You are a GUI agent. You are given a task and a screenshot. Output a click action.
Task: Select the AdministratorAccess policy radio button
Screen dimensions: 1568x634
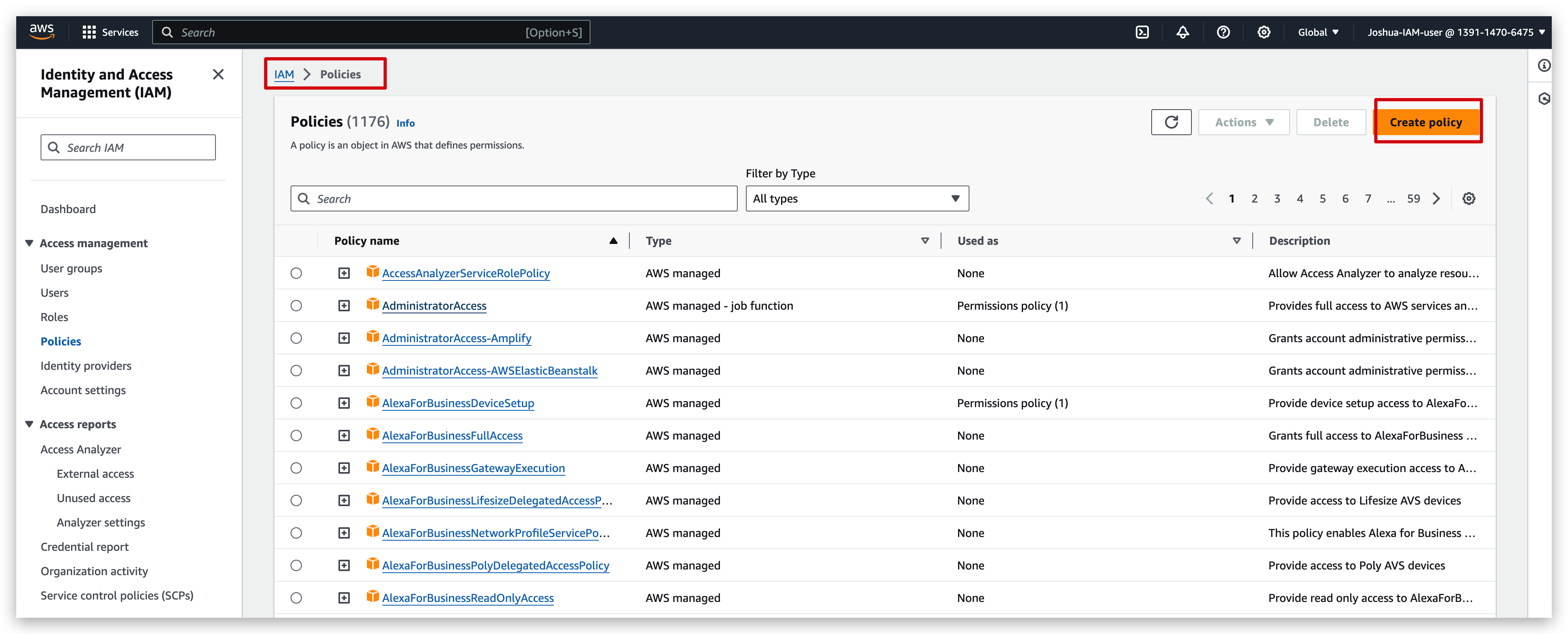[296, 306]
